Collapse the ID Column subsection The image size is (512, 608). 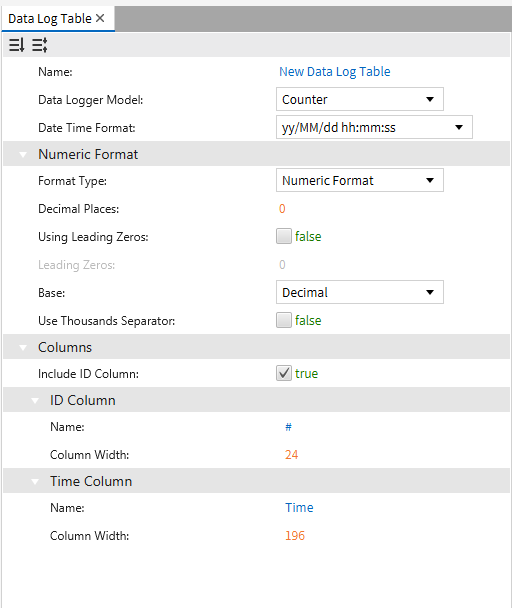click(x=35, y=401)
